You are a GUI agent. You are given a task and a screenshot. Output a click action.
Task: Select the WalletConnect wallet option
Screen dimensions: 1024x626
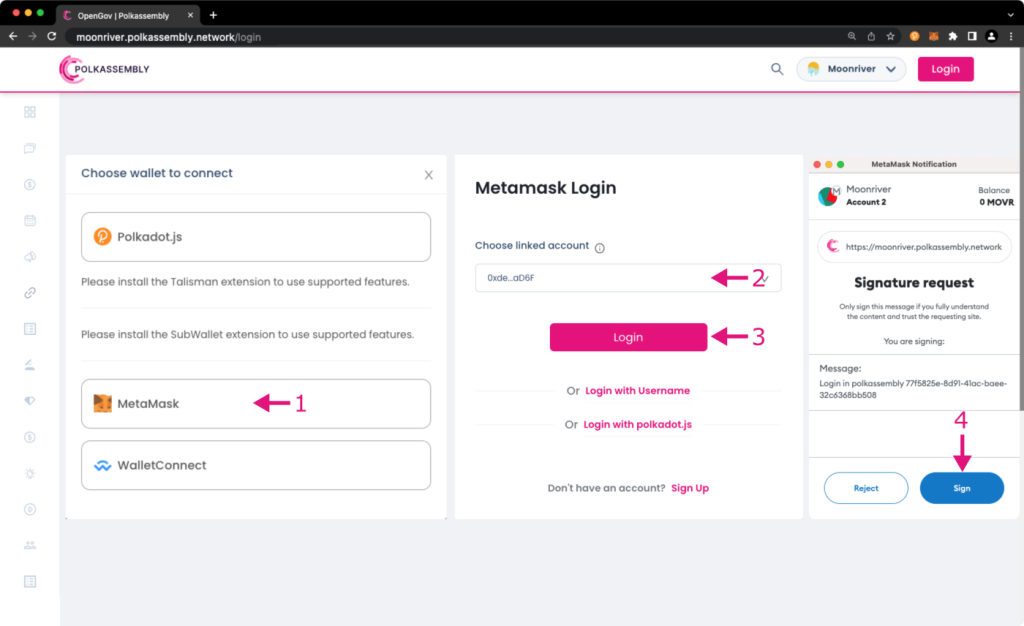point(256,465)
